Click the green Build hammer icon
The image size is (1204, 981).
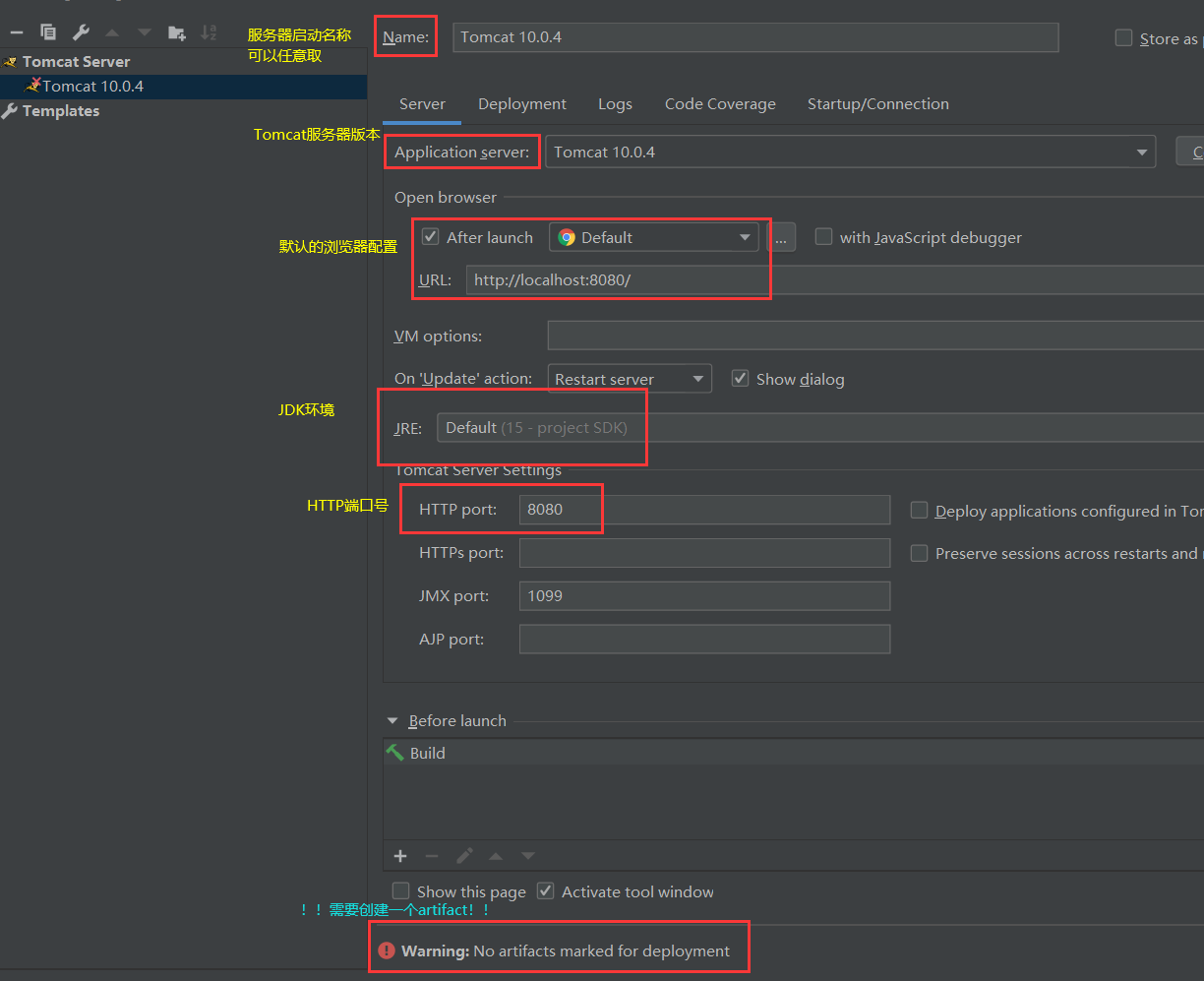[x=395, y=753]
